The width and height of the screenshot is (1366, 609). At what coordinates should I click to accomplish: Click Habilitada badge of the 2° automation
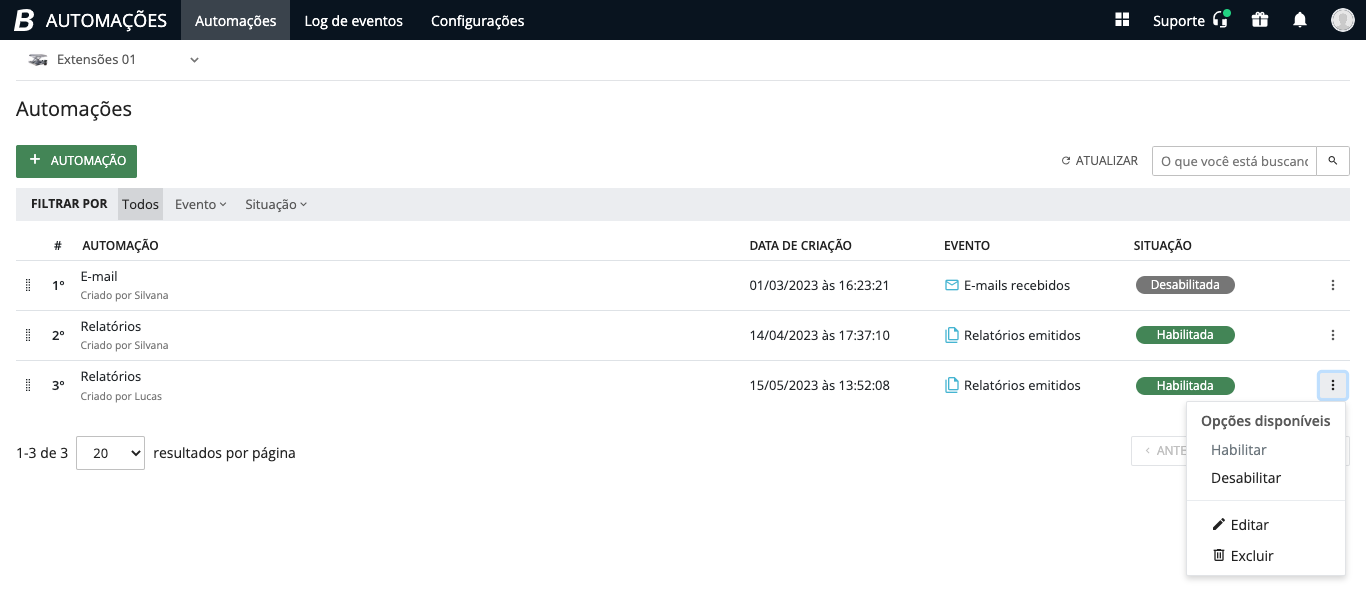1185,335
